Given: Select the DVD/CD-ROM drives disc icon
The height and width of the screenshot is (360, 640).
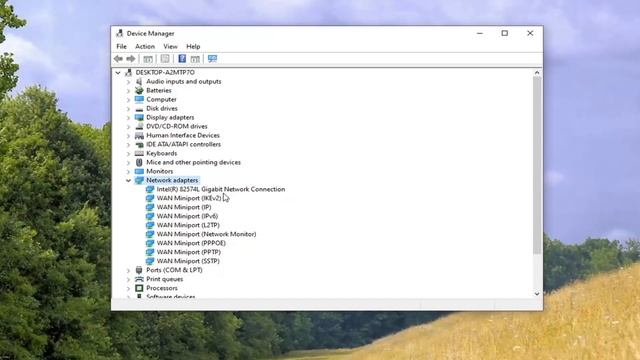Looking at the screenshot, I should (139, 126).
